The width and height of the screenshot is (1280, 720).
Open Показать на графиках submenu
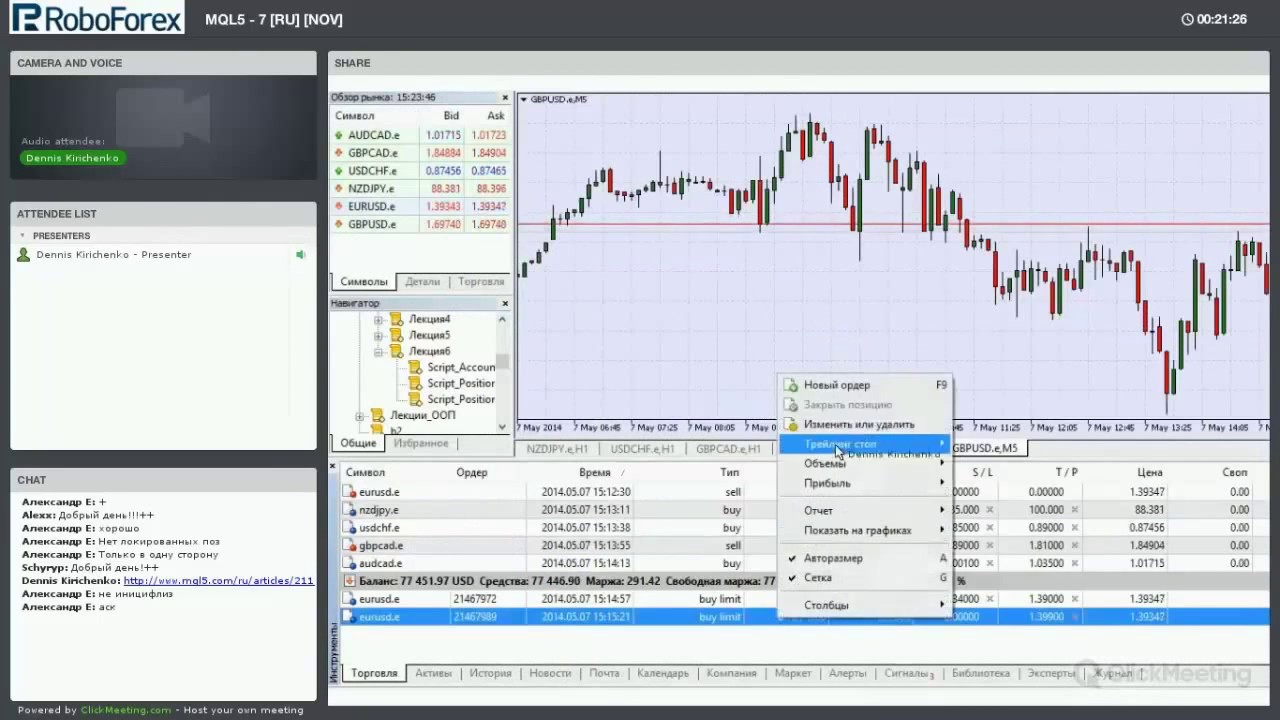point(865,530)
